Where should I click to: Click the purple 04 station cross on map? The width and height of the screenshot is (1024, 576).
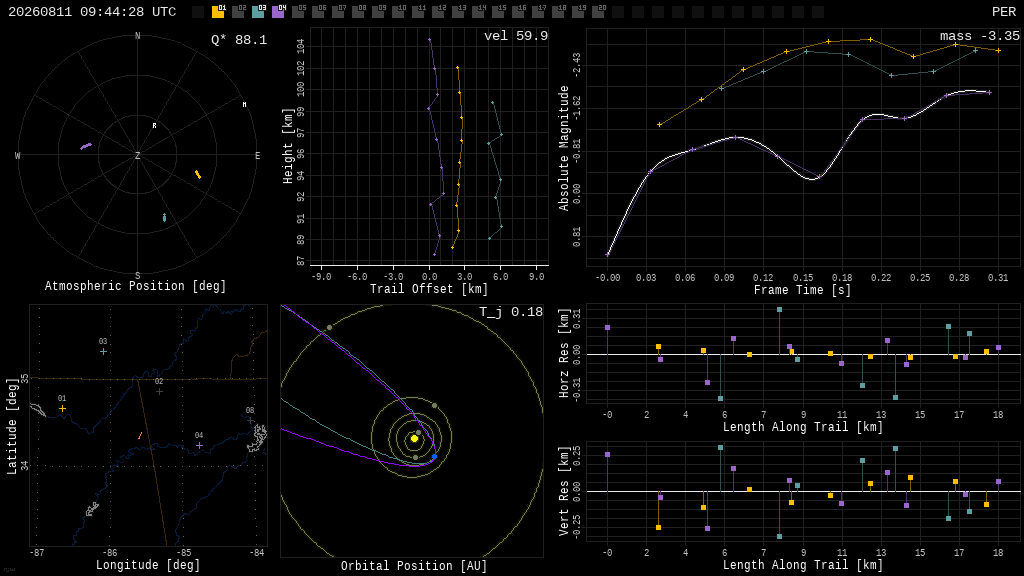tap(199, 445)
